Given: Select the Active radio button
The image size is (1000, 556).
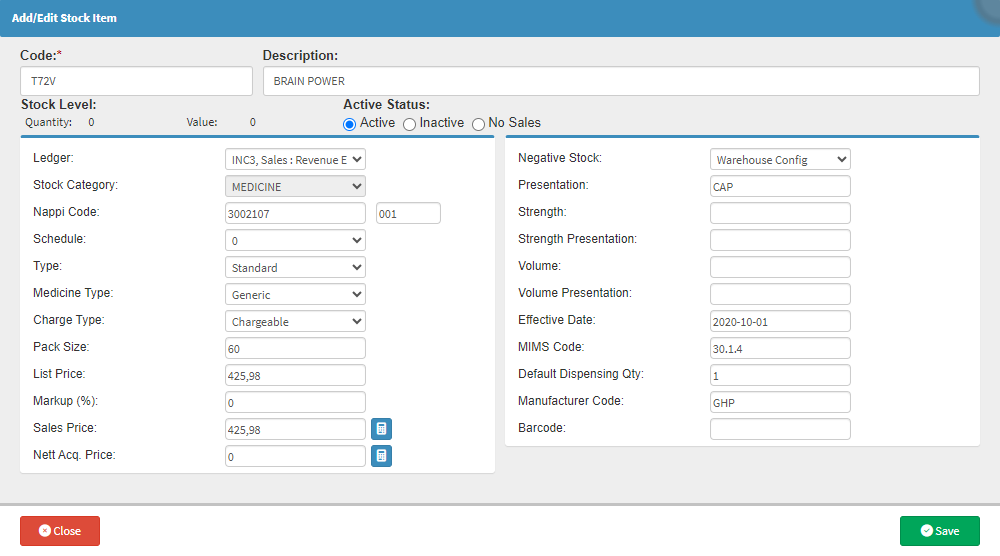Looking at the screenshot, I should [349, 124].
